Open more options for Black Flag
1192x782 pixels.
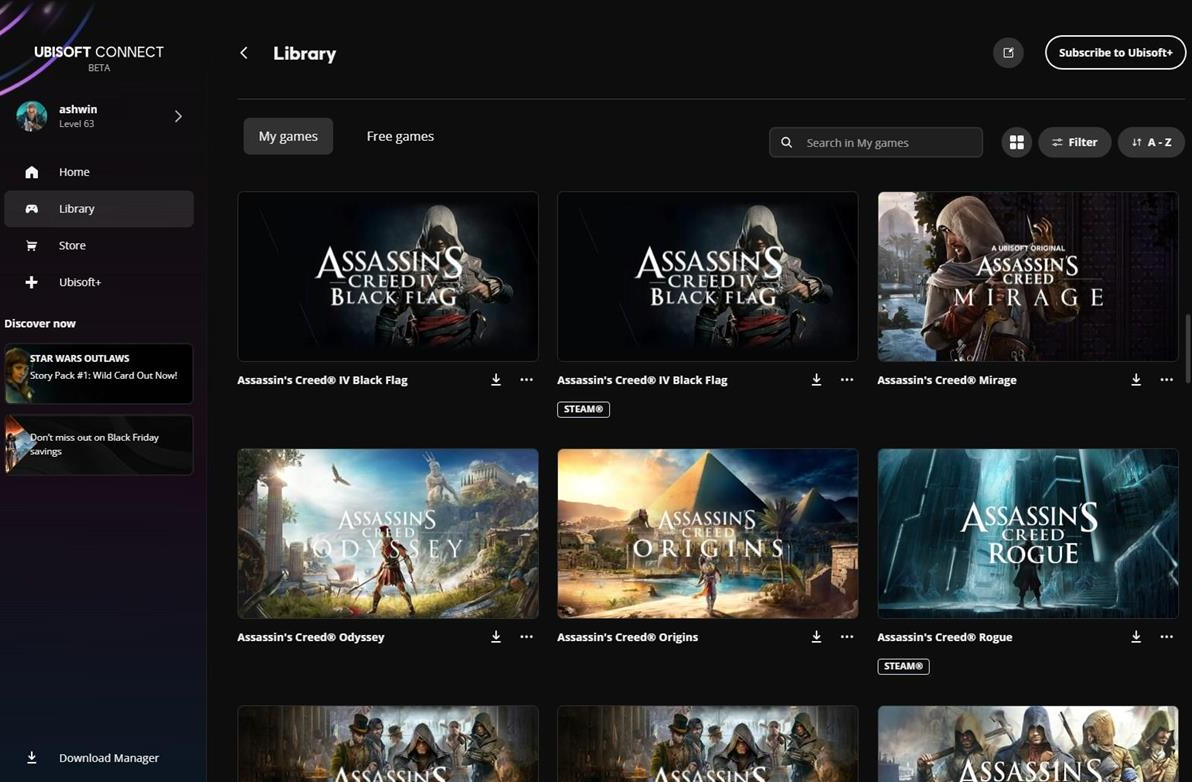click(527, 380)
